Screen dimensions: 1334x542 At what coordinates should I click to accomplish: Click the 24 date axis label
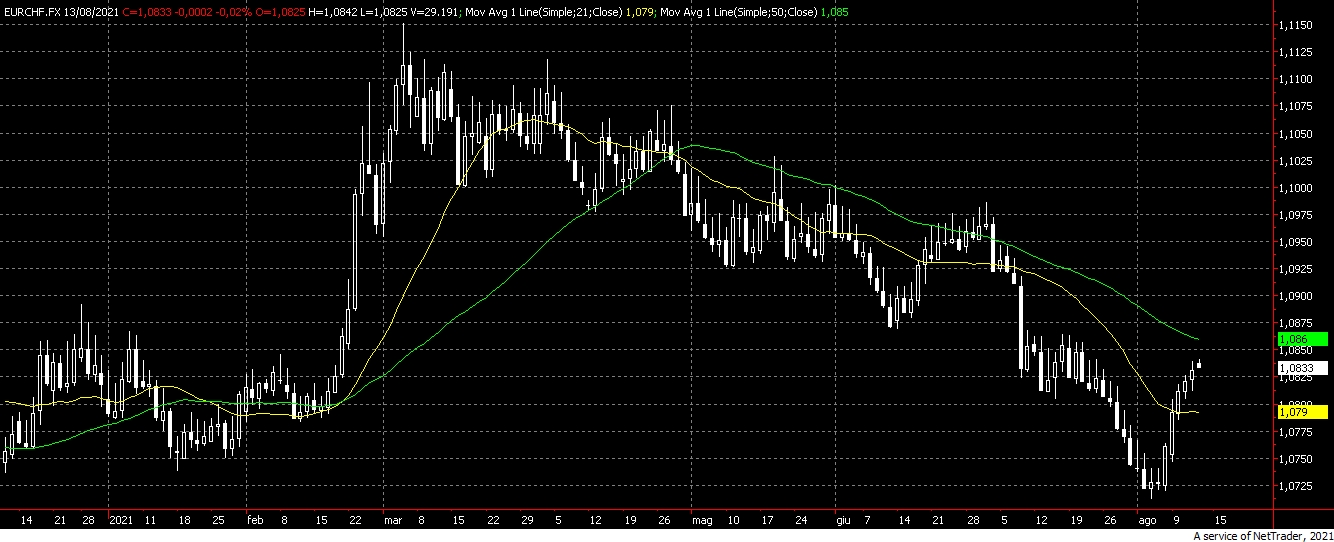coord(802,521)
